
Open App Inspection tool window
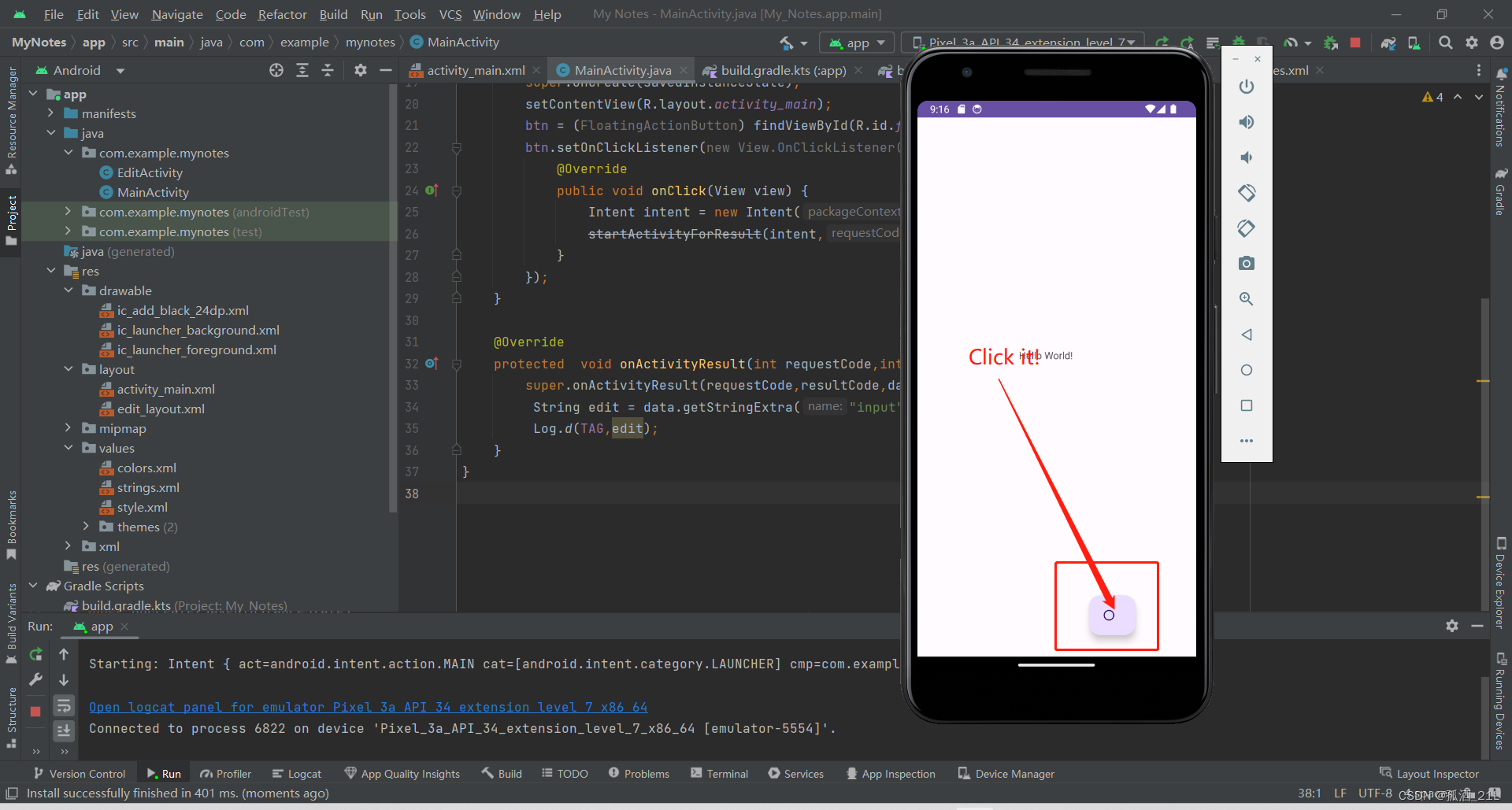(890, 774)
